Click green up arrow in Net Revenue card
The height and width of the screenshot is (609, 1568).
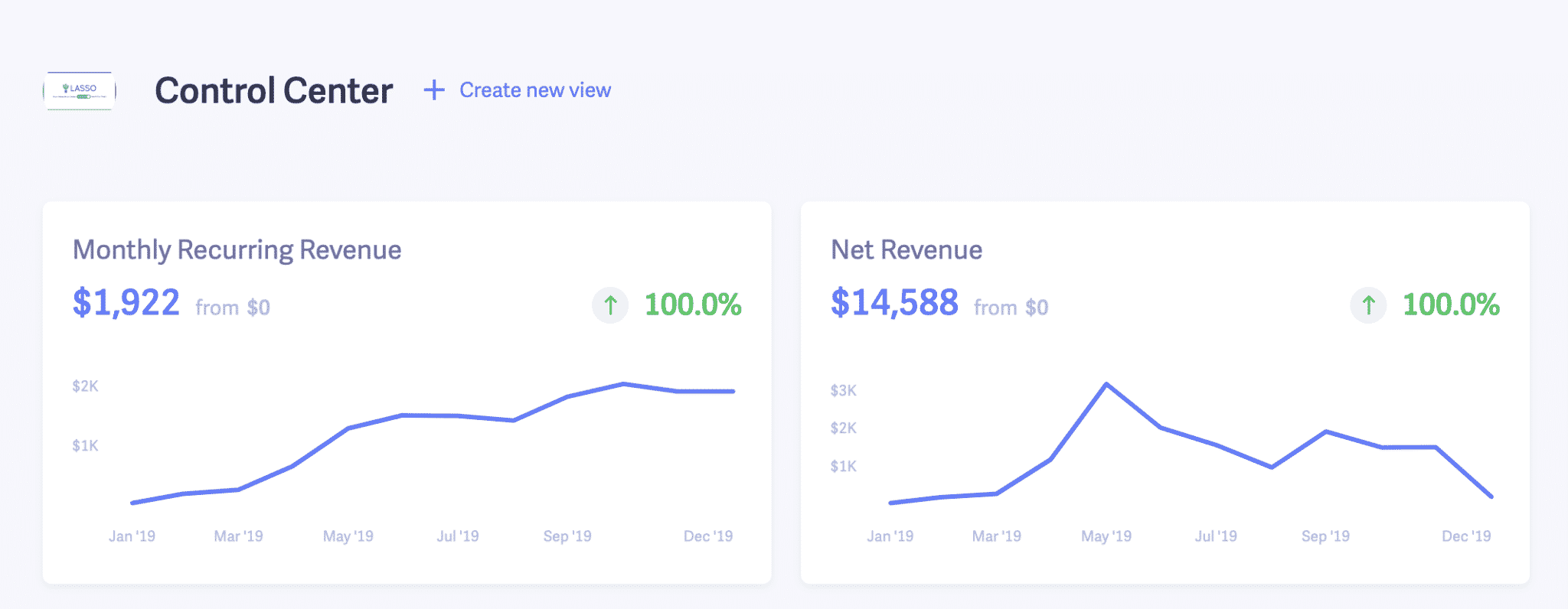pos(1368,305)
